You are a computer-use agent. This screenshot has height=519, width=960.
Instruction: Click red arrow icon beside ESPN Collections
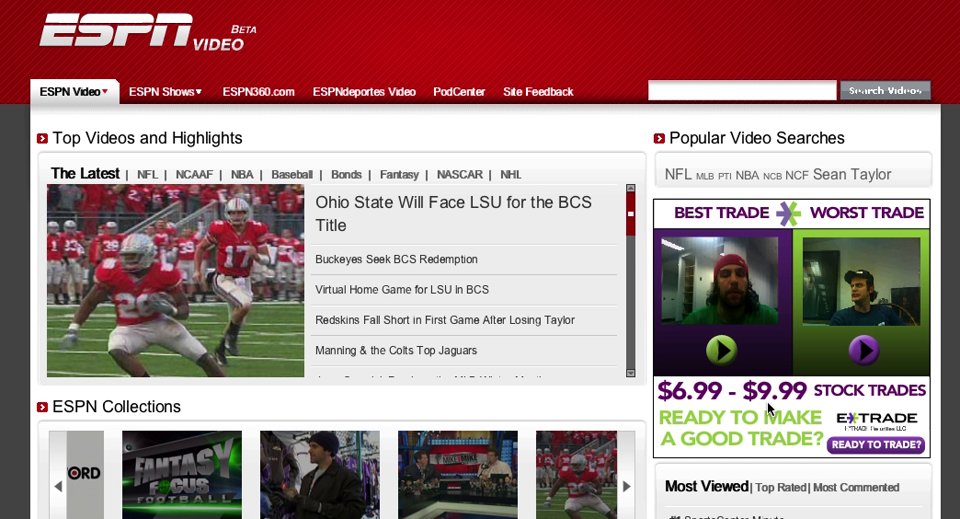(x=42, y=408)
